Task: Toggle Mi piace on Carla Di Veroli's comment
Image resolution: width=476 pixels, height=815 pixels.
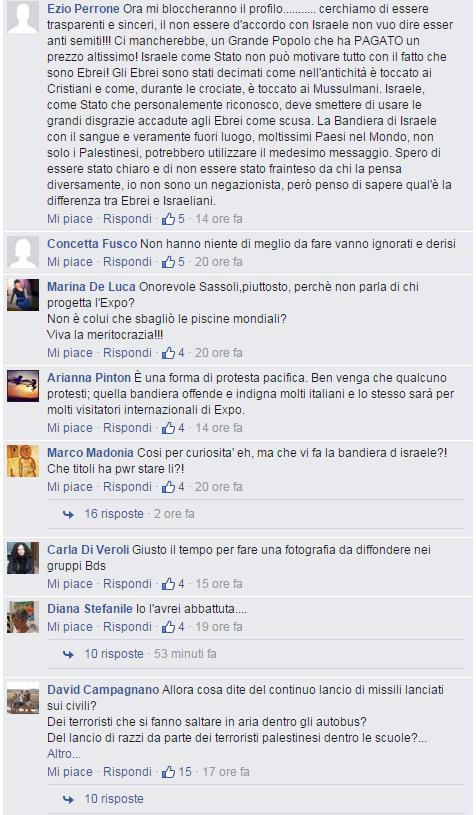Action: (70, 584)
